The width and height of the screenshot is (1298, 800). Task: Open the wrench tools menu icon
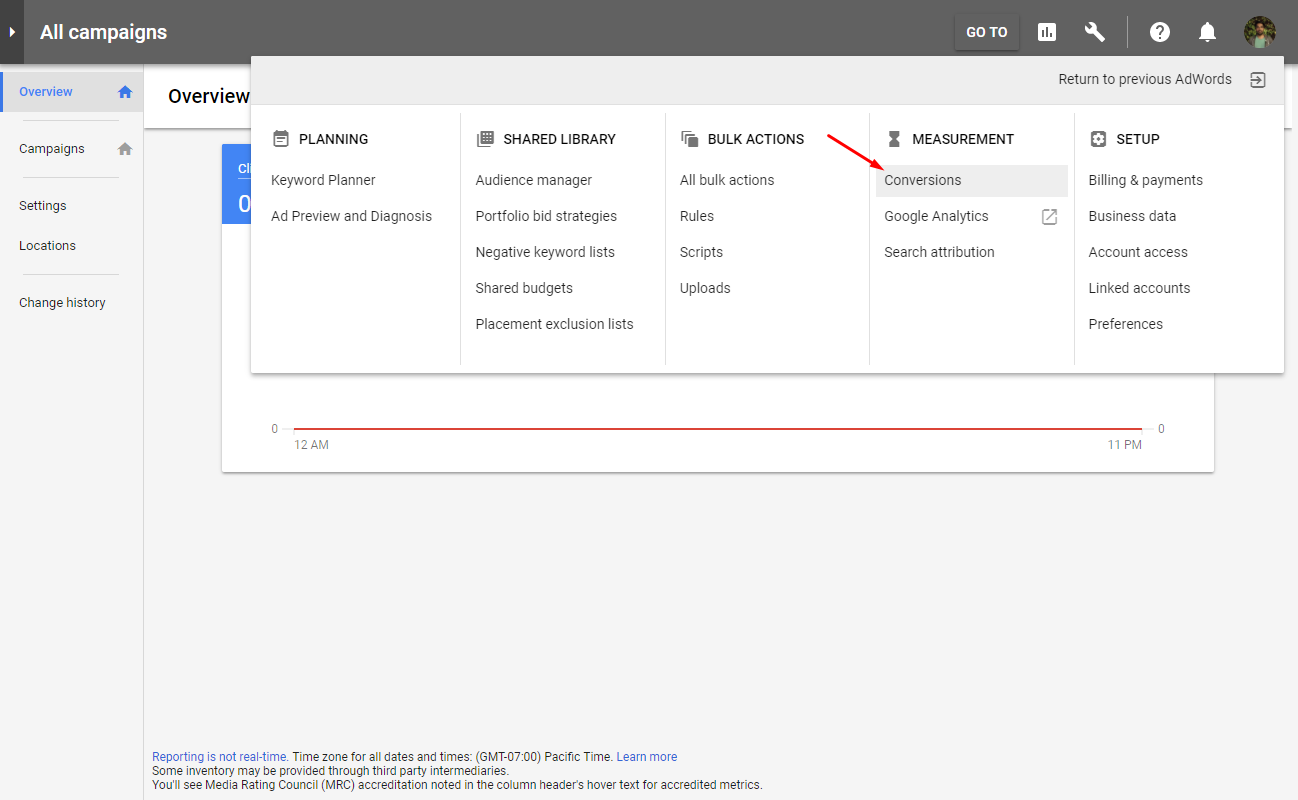[1095, 32]
